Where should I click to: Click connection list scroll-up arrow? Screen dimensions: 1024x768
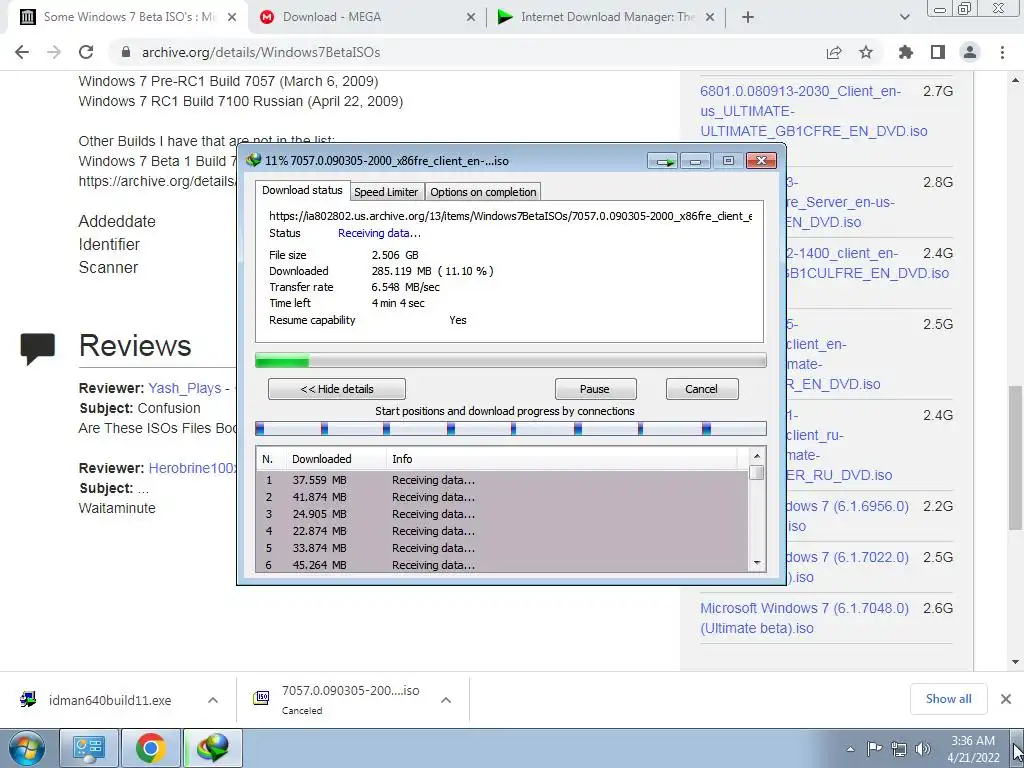(x=757, y=456)
